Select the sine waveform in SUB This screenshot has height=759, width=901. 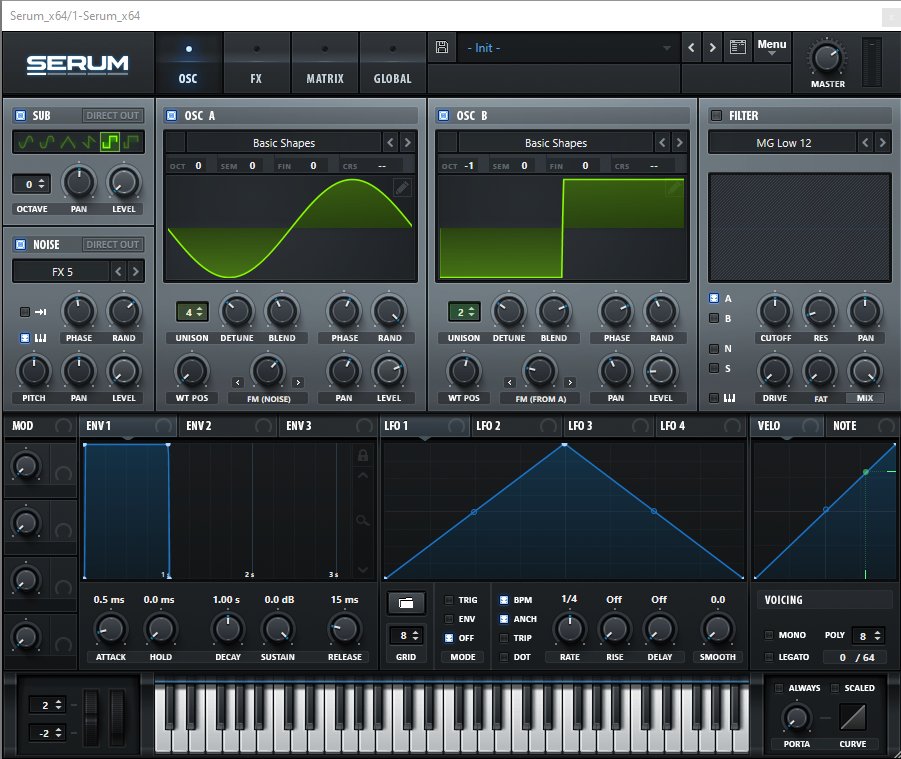point(26,142)
